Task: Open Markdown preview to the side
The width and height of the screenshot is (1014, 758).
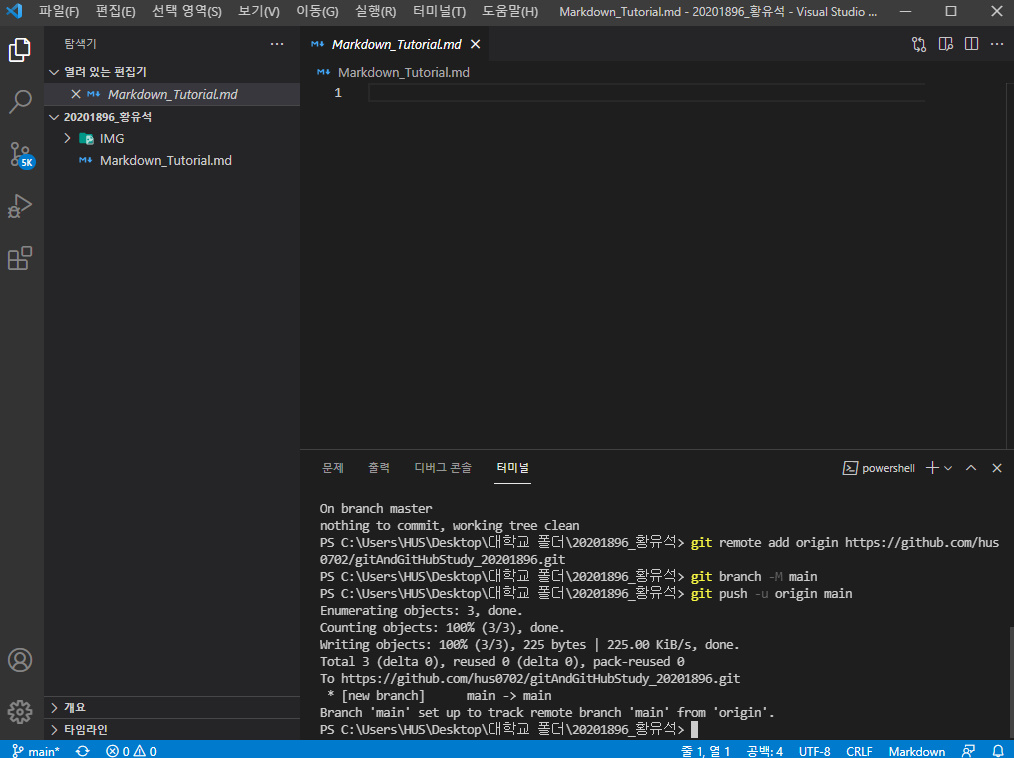Action: [x=945, y=44]
